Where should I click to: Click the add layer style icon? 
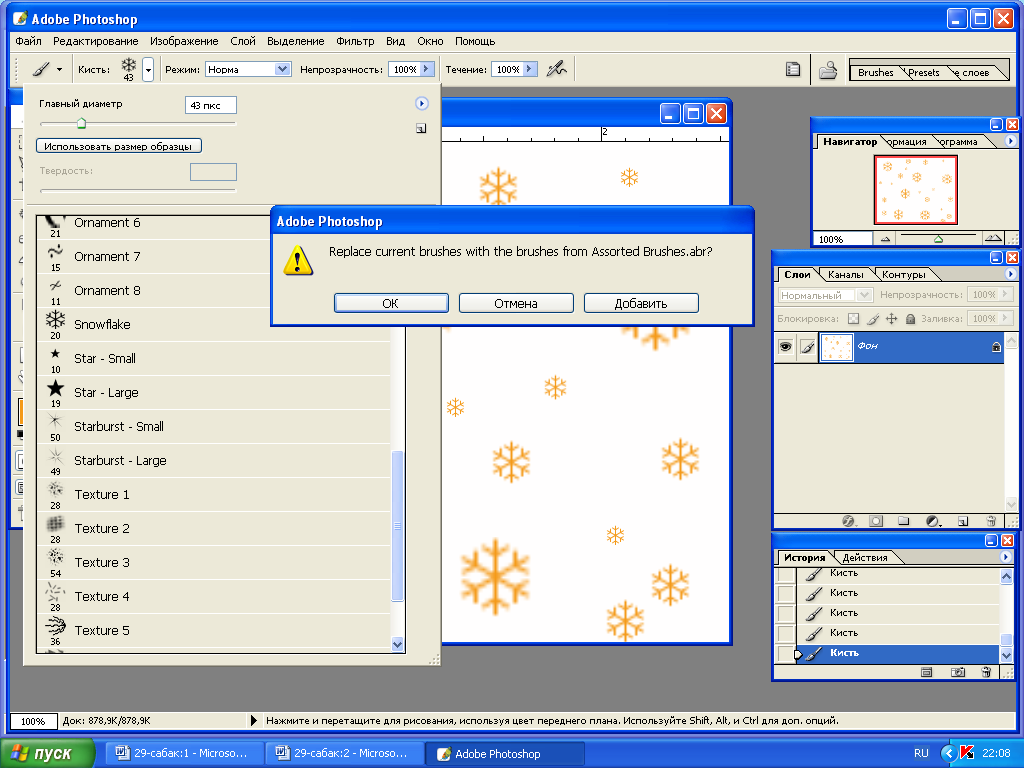coord(848,521)
